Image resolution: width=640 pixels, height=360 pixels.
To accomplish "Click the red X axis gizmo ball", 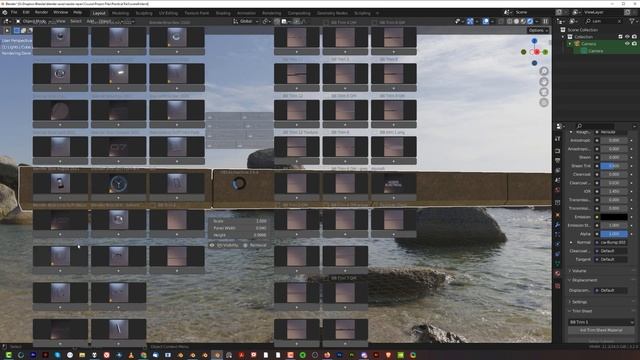I will [537, 52].
